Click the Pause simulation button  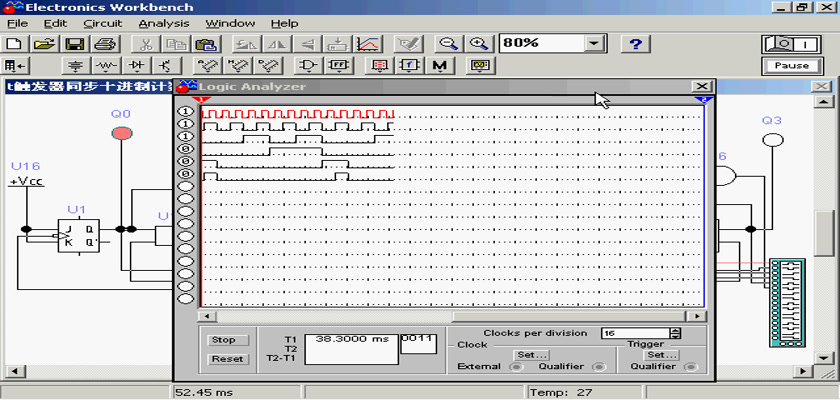click(791, 66)
